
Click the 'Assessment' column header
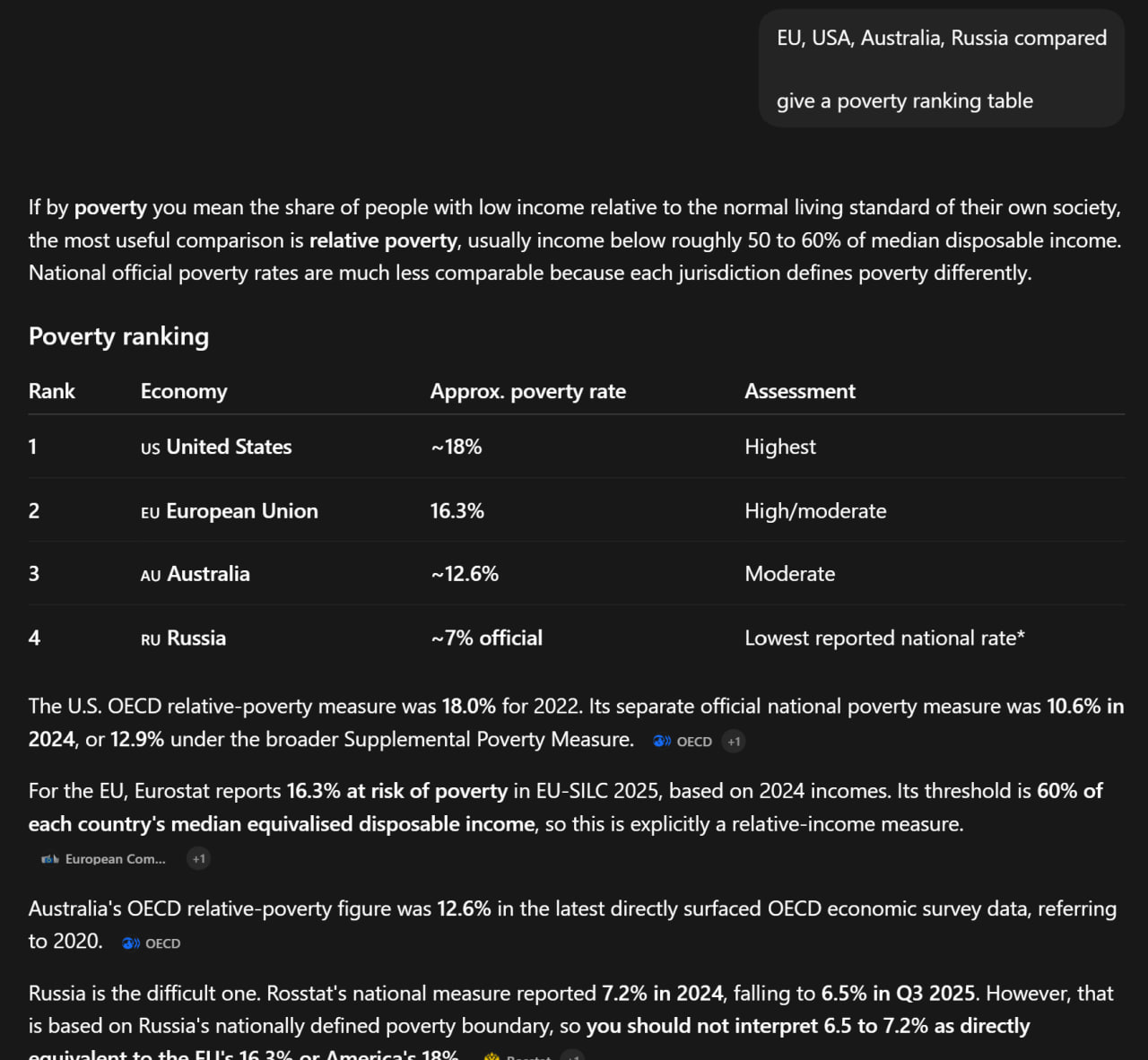click(800, 391)
